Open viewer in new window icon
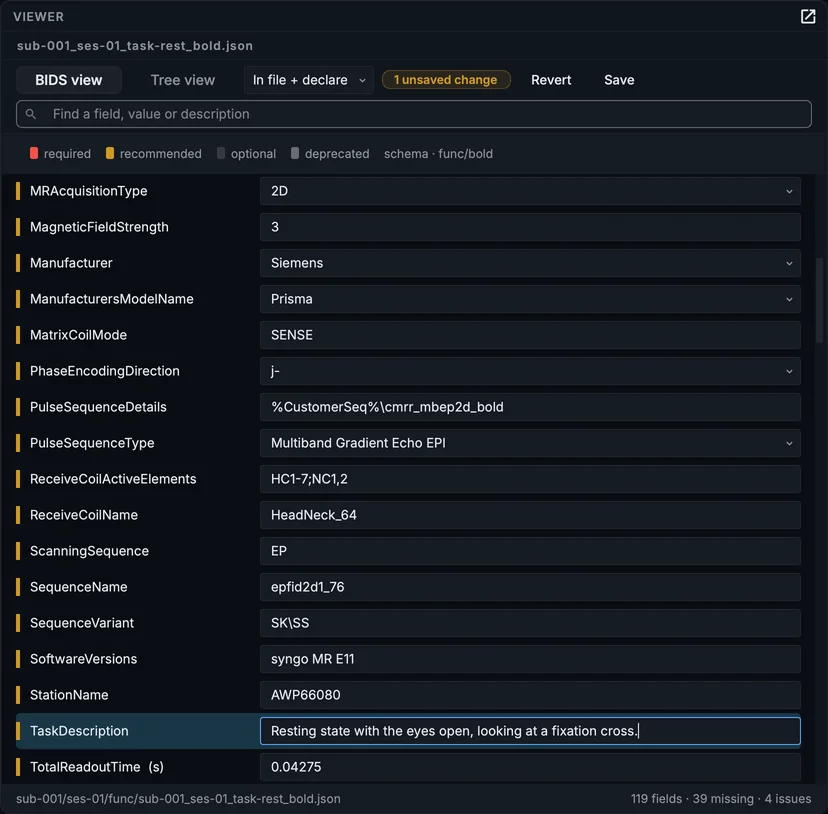The image size is (828, 814). coord(807,16)
